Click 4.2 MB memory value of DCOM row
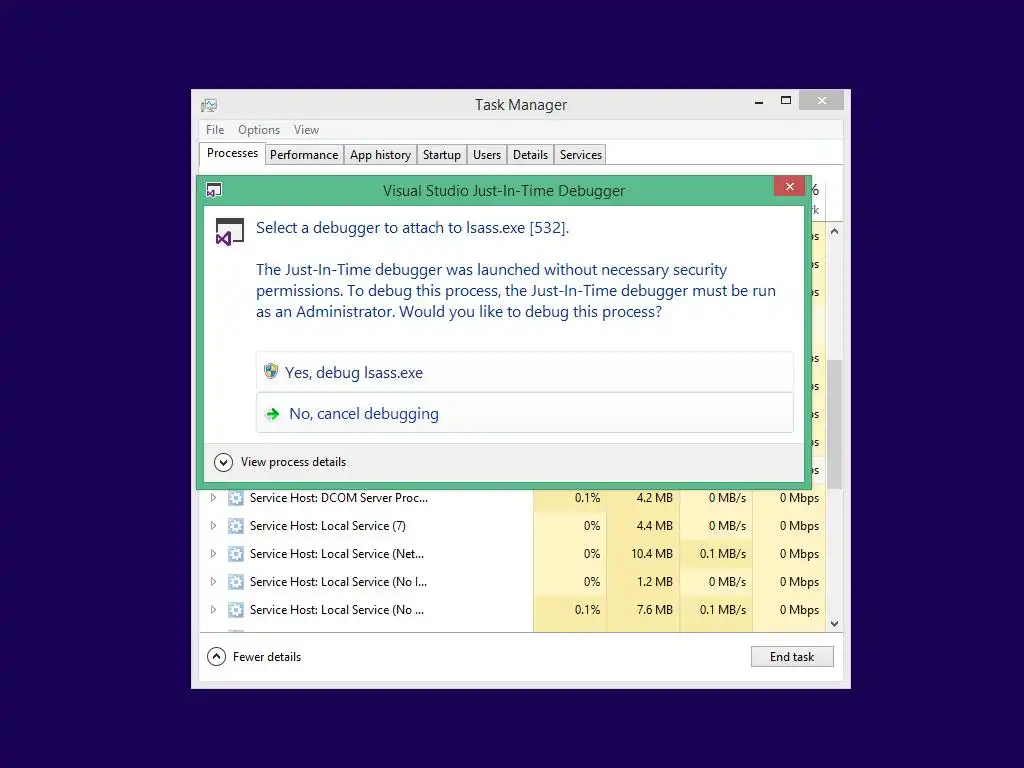 coord(654,498)
